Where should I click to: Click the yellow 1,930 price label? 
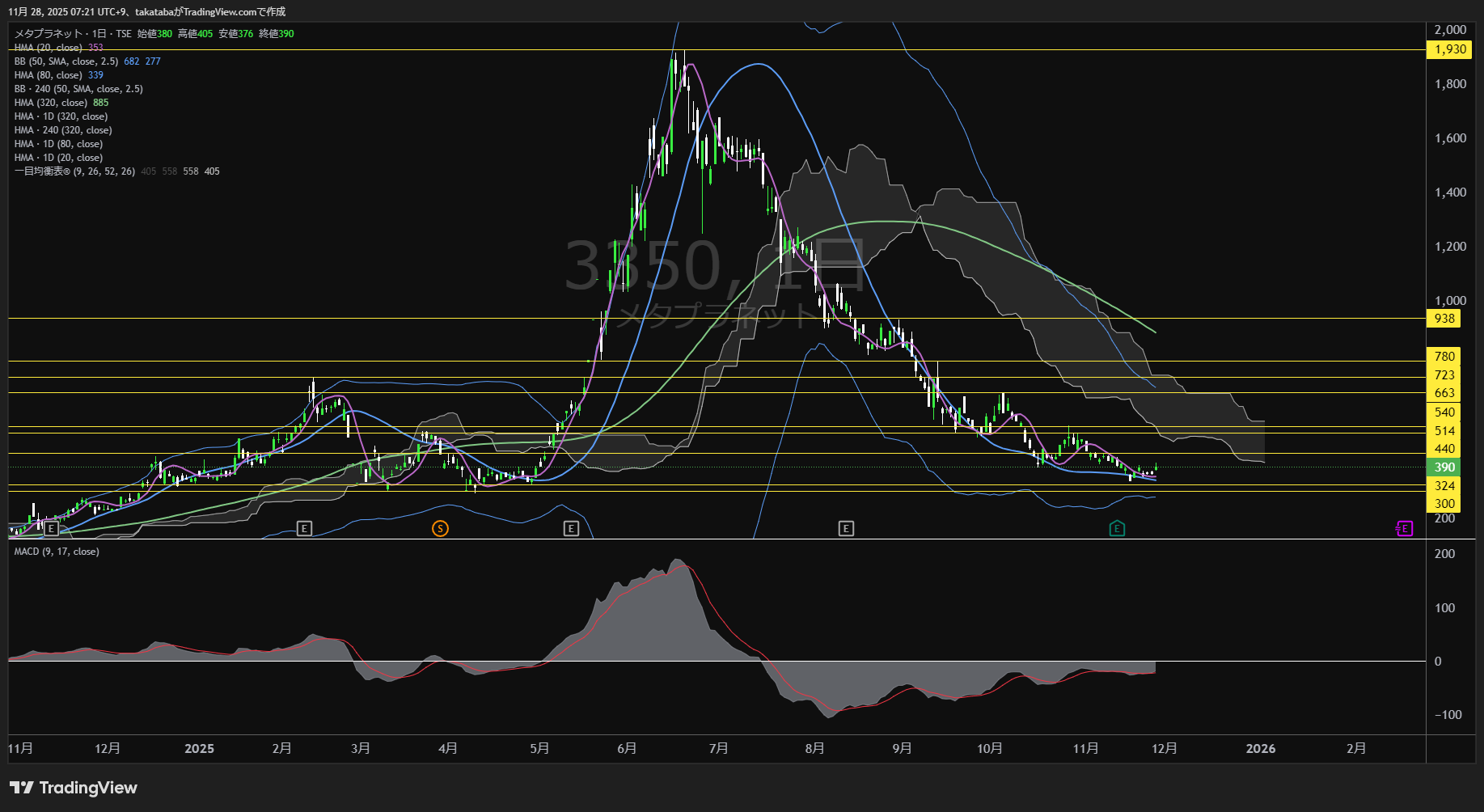click(1450, 49)
